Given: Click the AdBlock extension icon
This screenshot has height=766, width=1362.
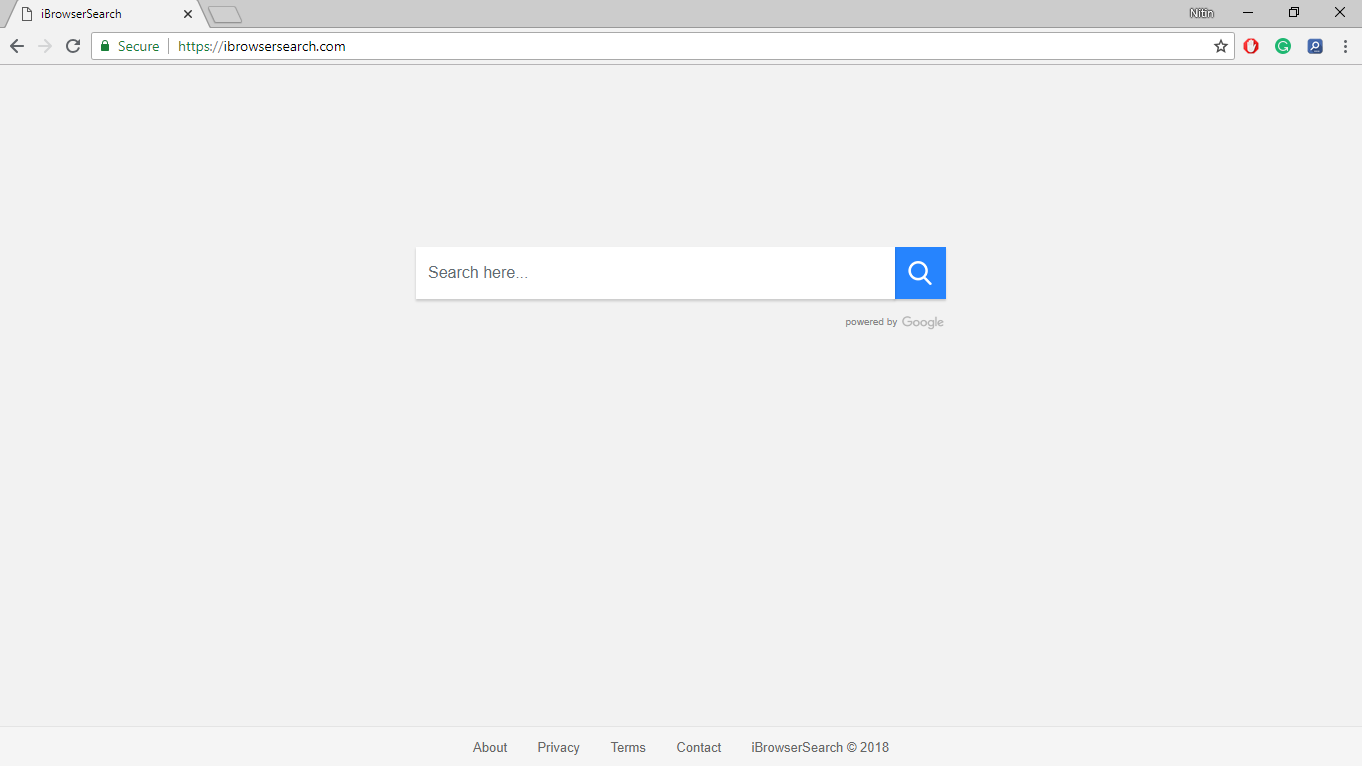Looking at the screenshot, I should point(1251,46).
